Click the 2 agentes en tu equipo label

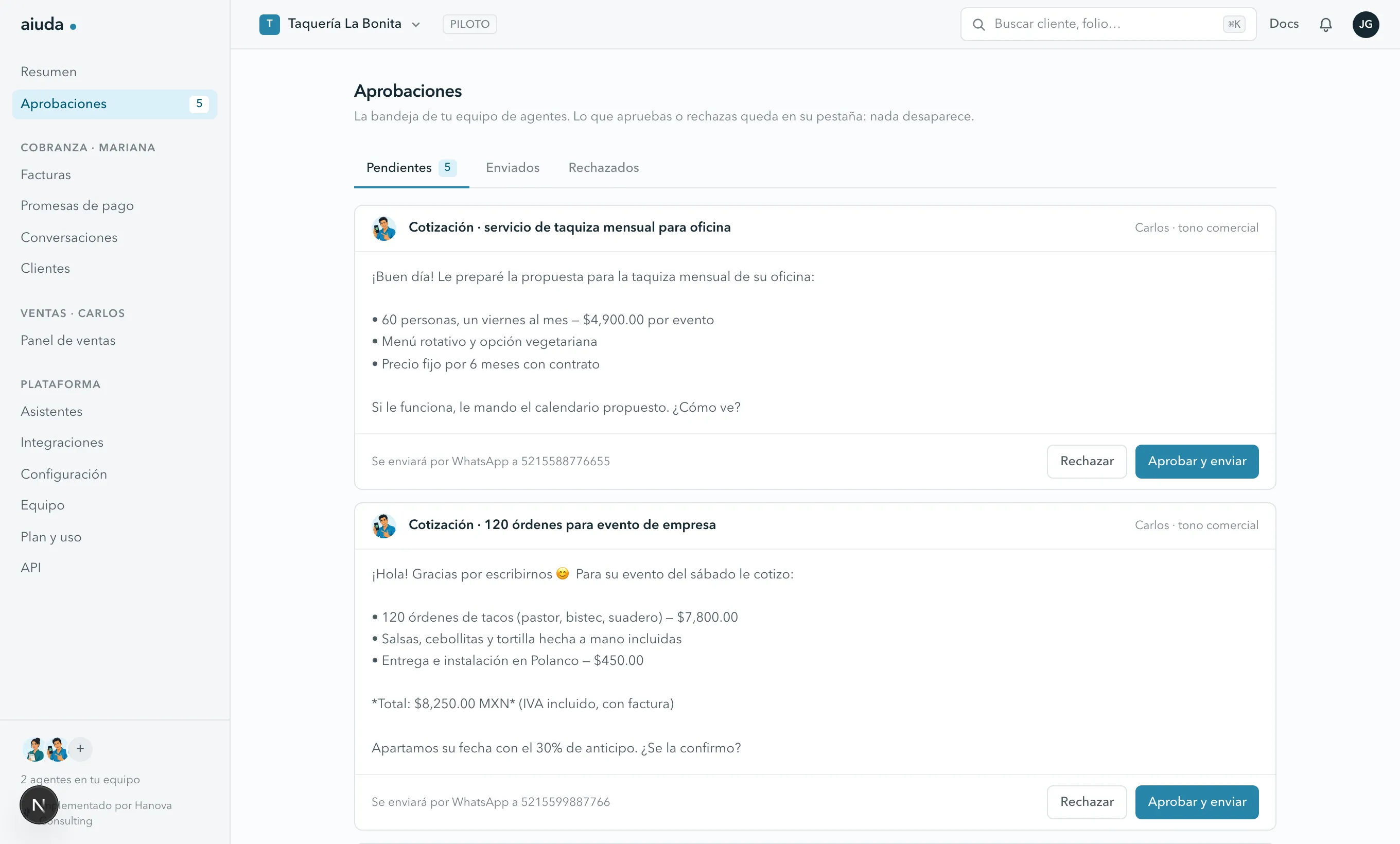coord(80,780)
